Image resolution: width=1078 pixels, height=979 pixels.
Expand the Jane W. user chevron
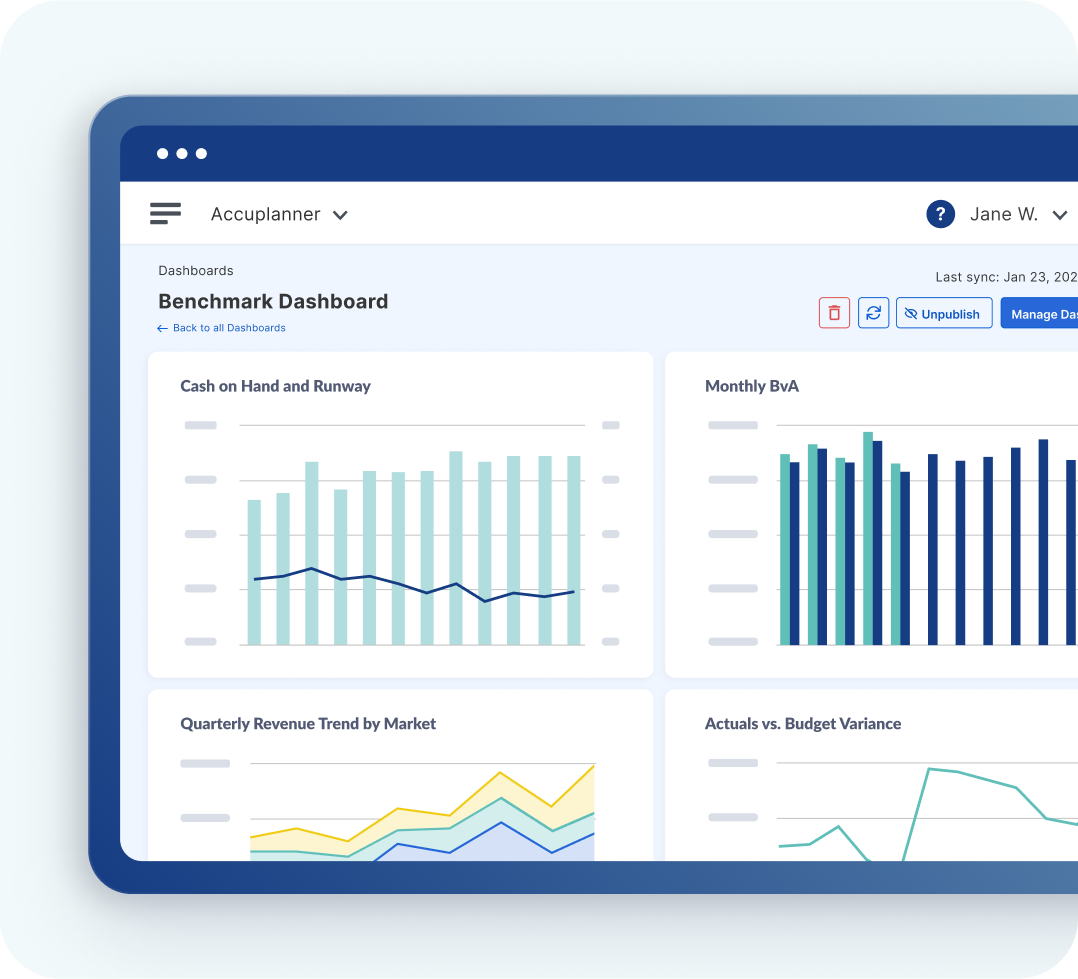pos(1059,215)
